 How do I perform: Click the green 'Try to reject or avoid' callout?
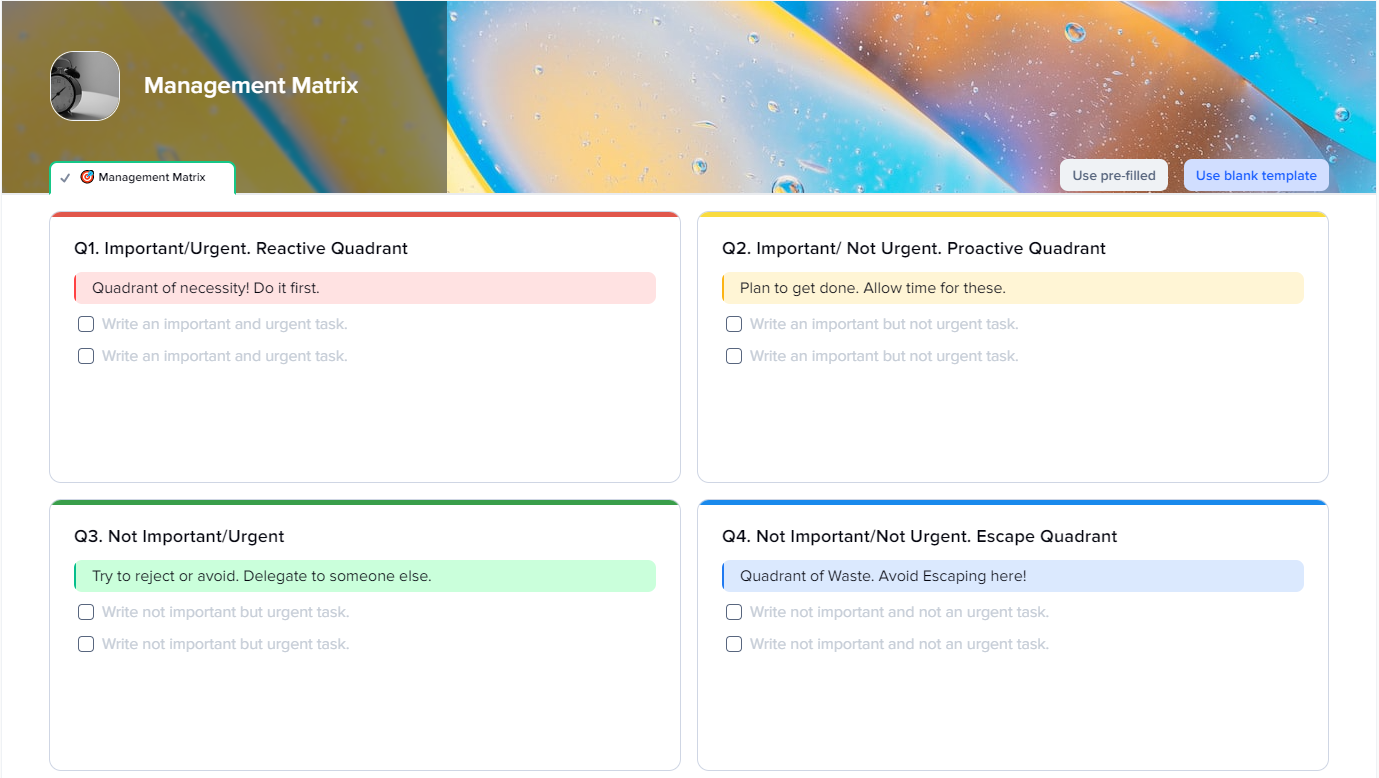tap(365, 576)
